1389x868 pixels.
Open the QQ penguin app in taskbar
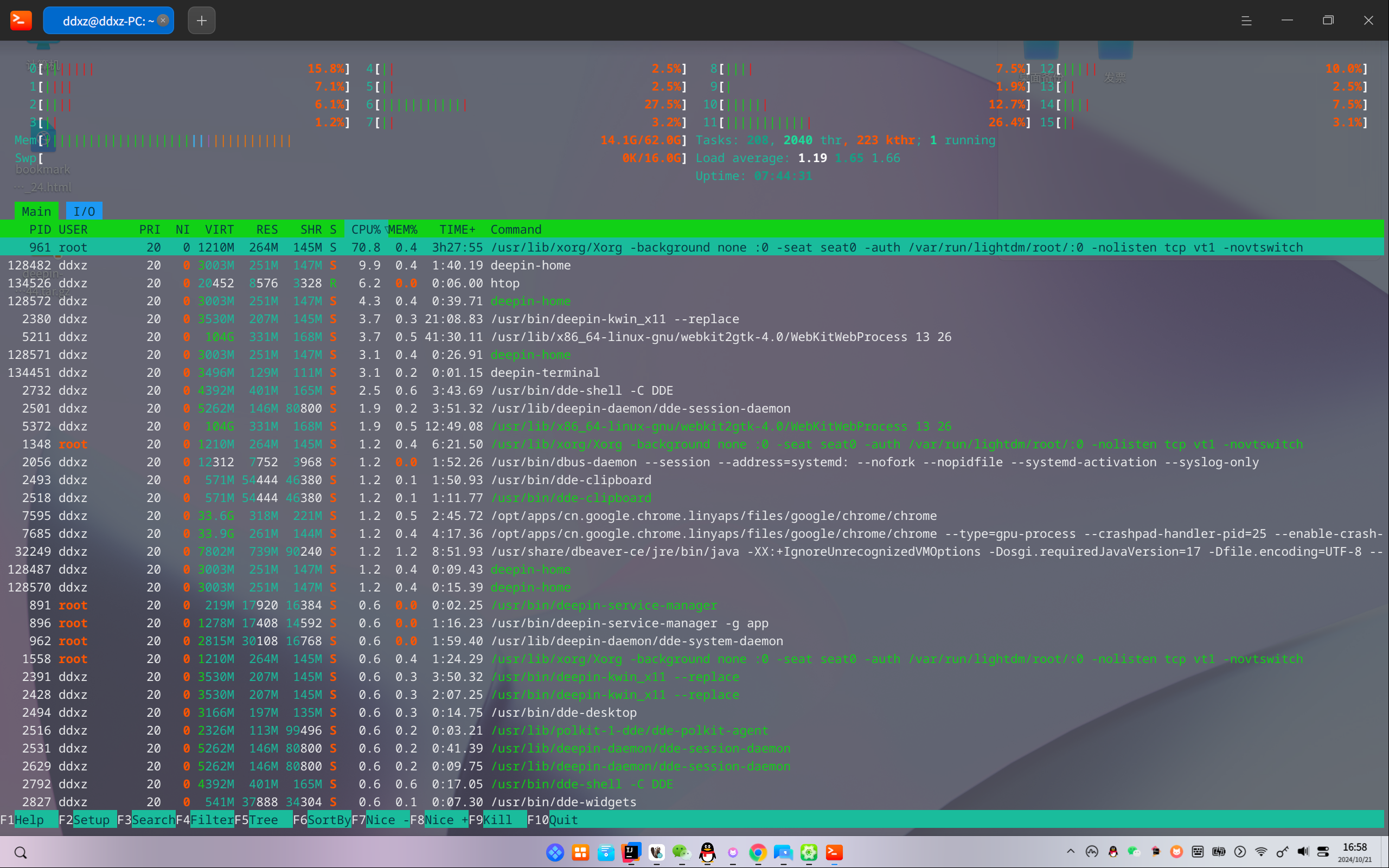coord(707,852)
